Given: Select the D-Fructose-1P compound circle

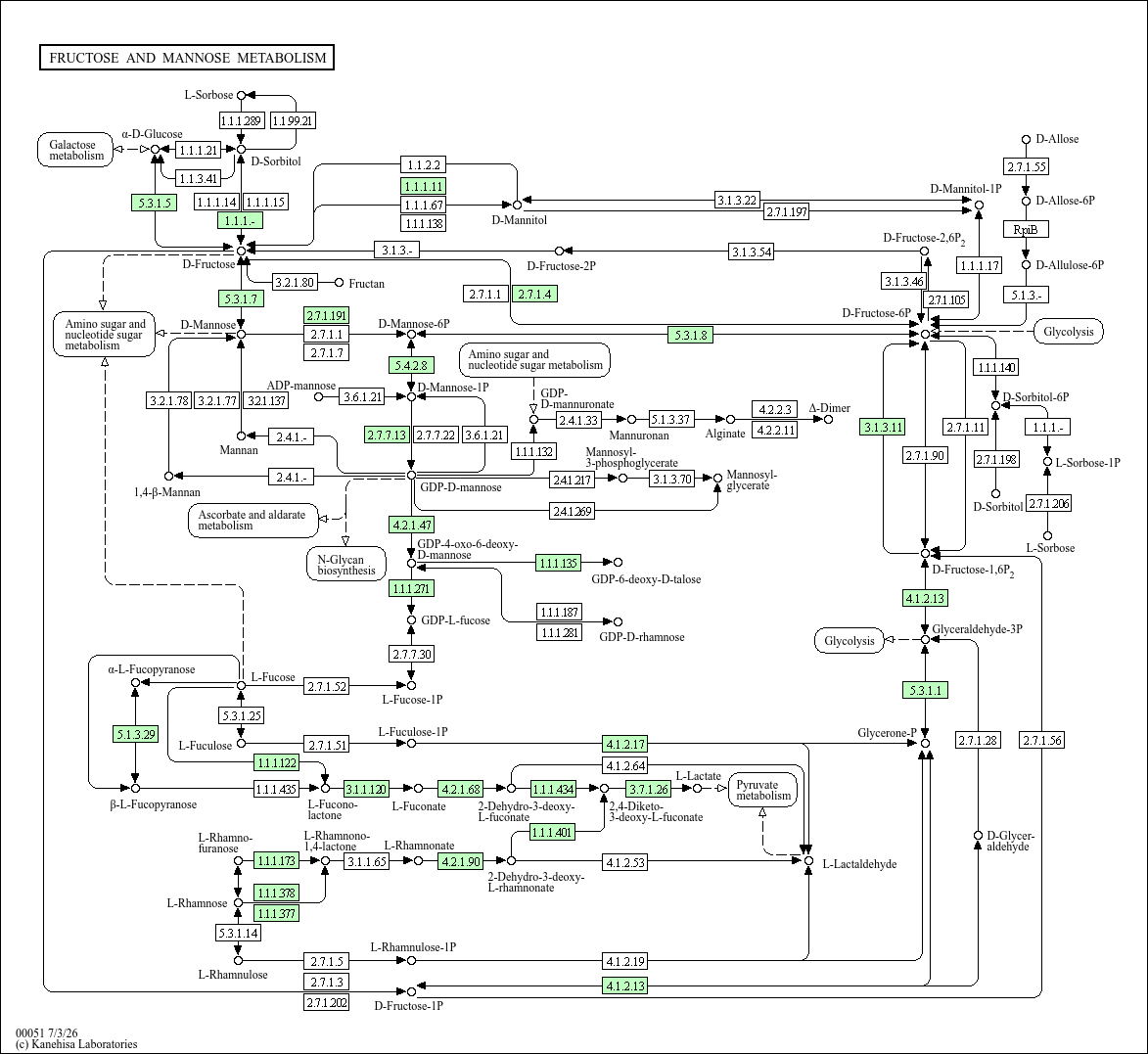Looking at the screenshot, I should click(411, 991).
